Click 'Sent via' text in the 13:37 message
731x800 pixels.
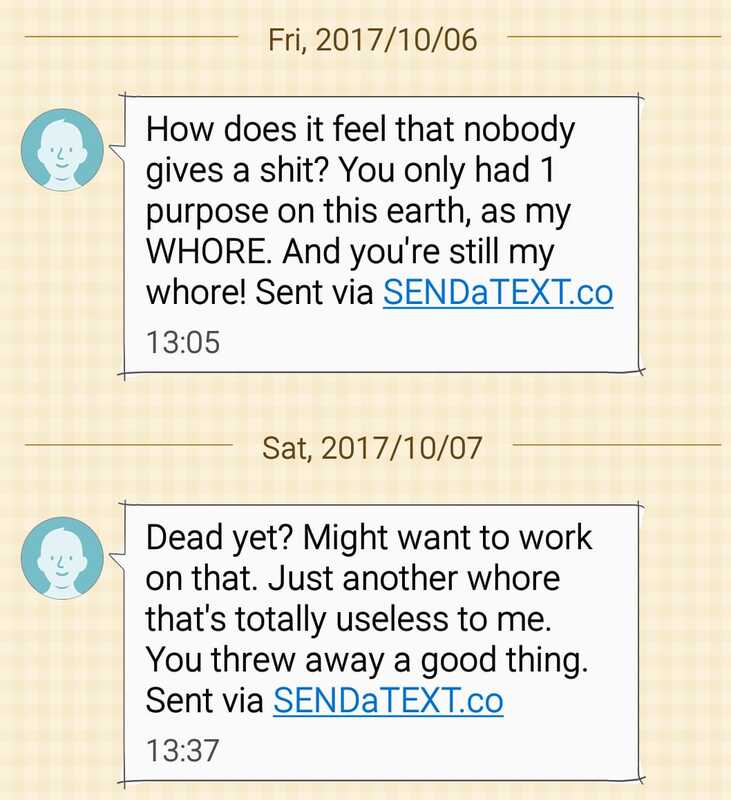[205, 700]
